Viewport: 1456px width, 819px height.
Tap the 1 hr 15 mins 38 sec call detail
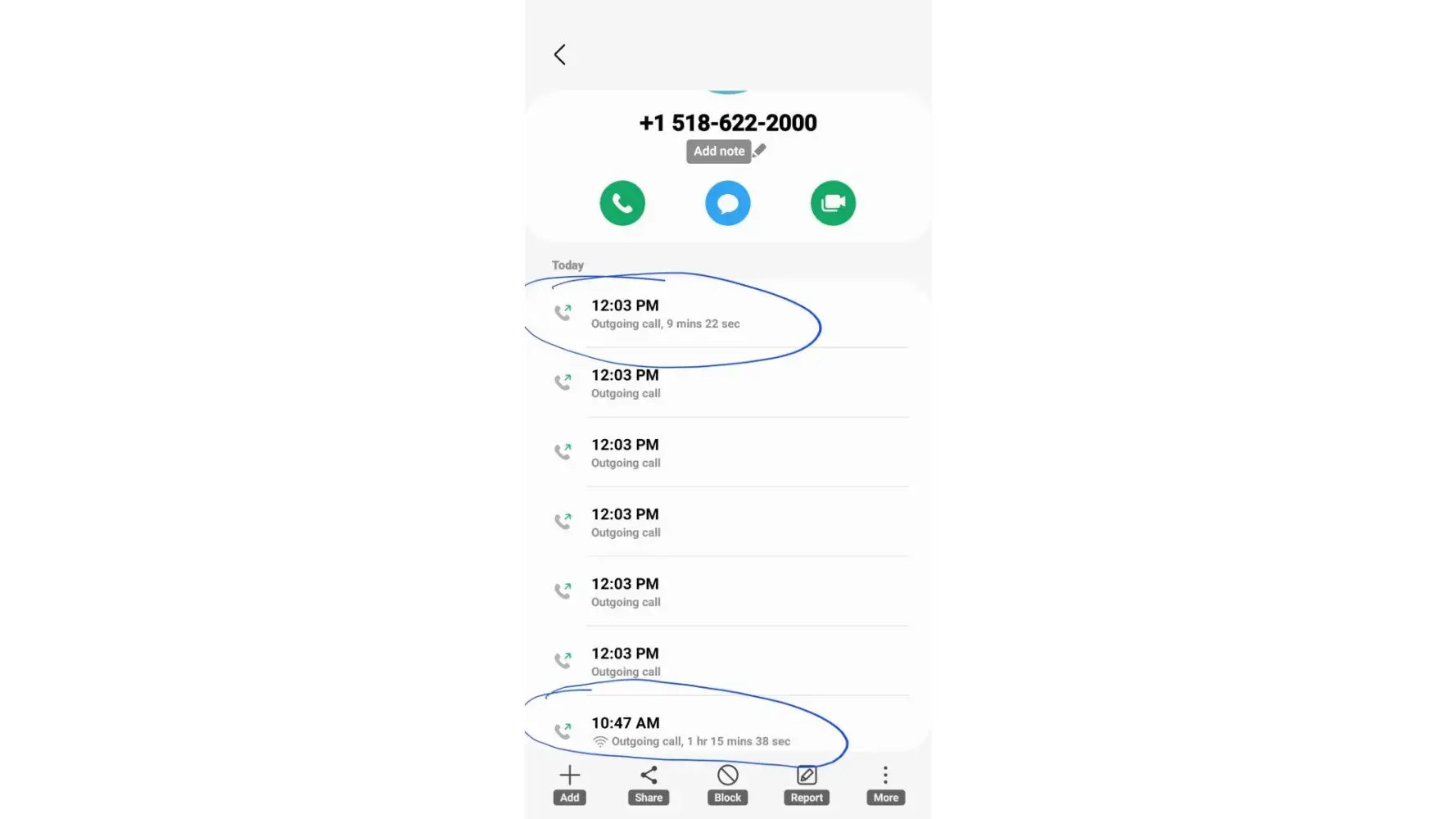[x=739, y=741]
